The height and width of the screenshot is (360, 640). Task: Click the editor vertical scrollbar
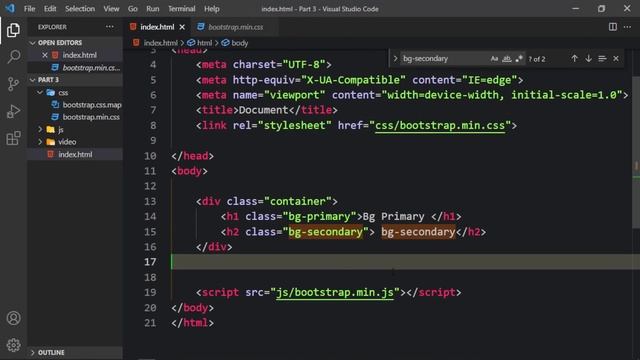[x=636, y=153]
